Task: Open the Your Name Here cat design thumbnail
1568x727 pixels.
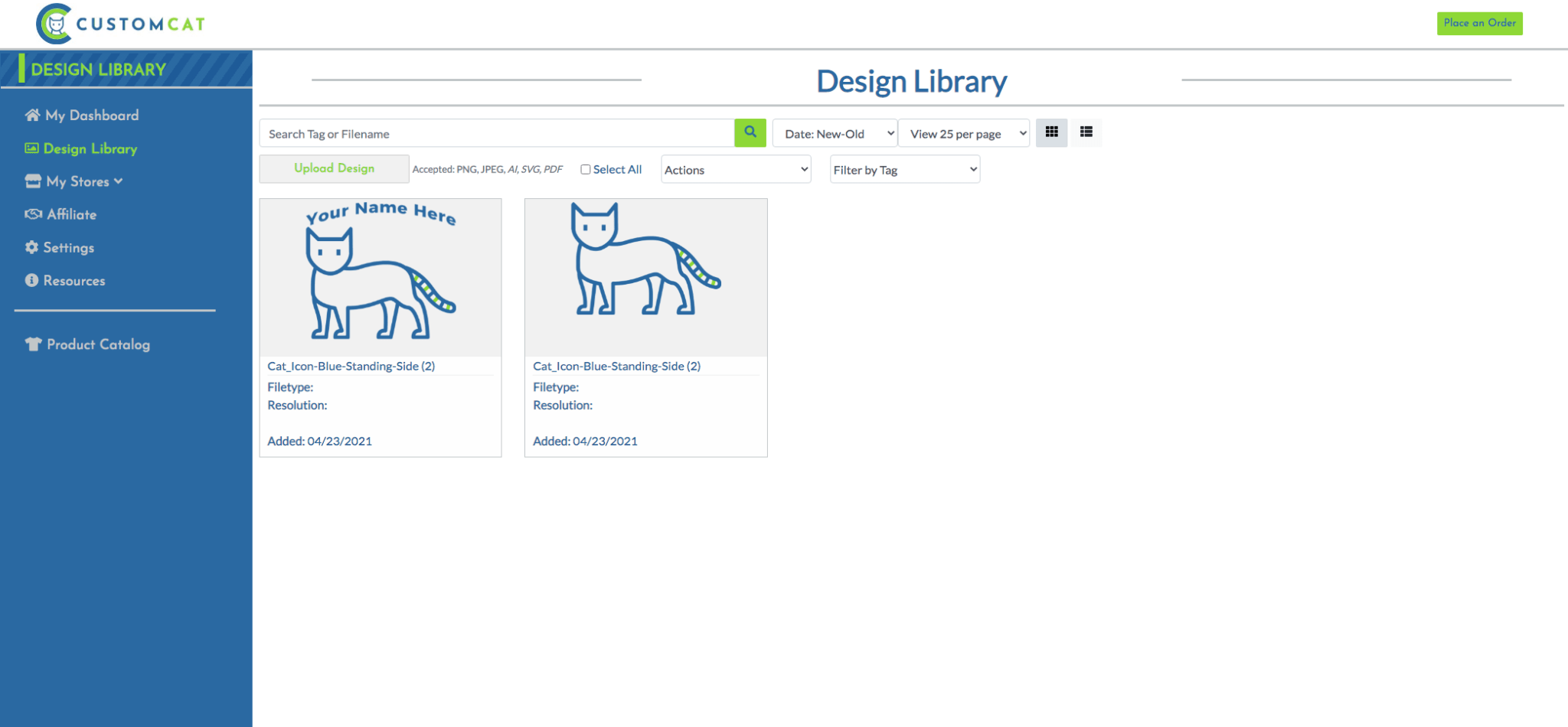Action: [381, 276]
